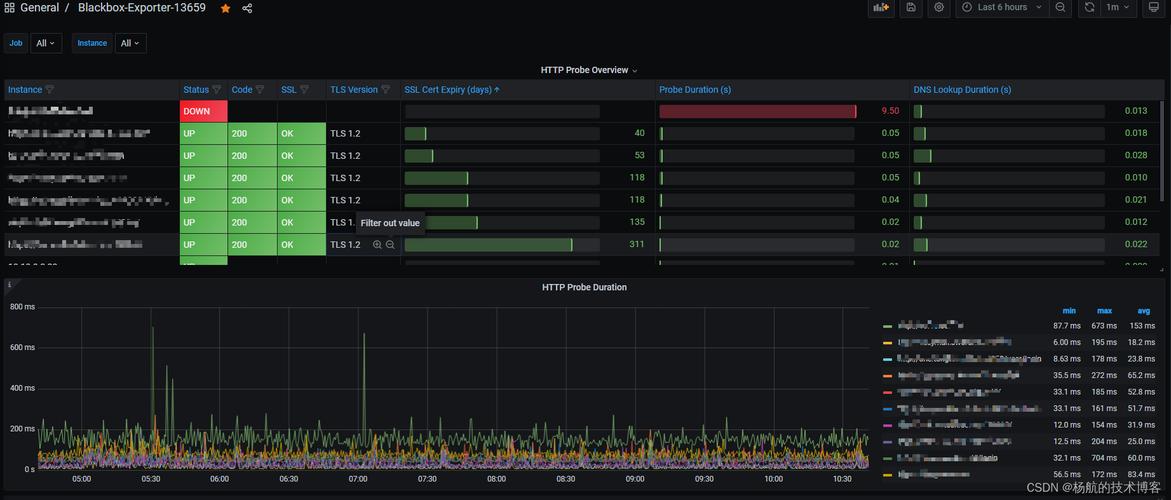Open dashboard settings gear icon
The height and width of the screenshot is (500, 1171).
[938, 8]
